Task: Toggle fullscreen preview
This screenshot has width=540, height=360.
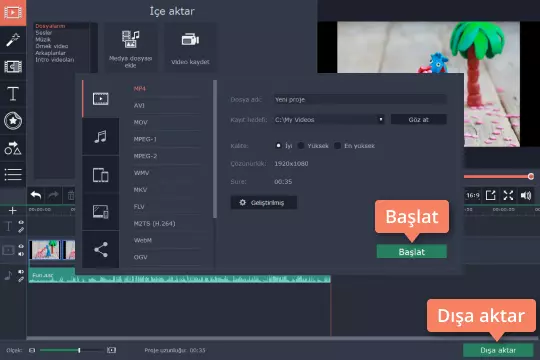Action: (x=508, y=195)
